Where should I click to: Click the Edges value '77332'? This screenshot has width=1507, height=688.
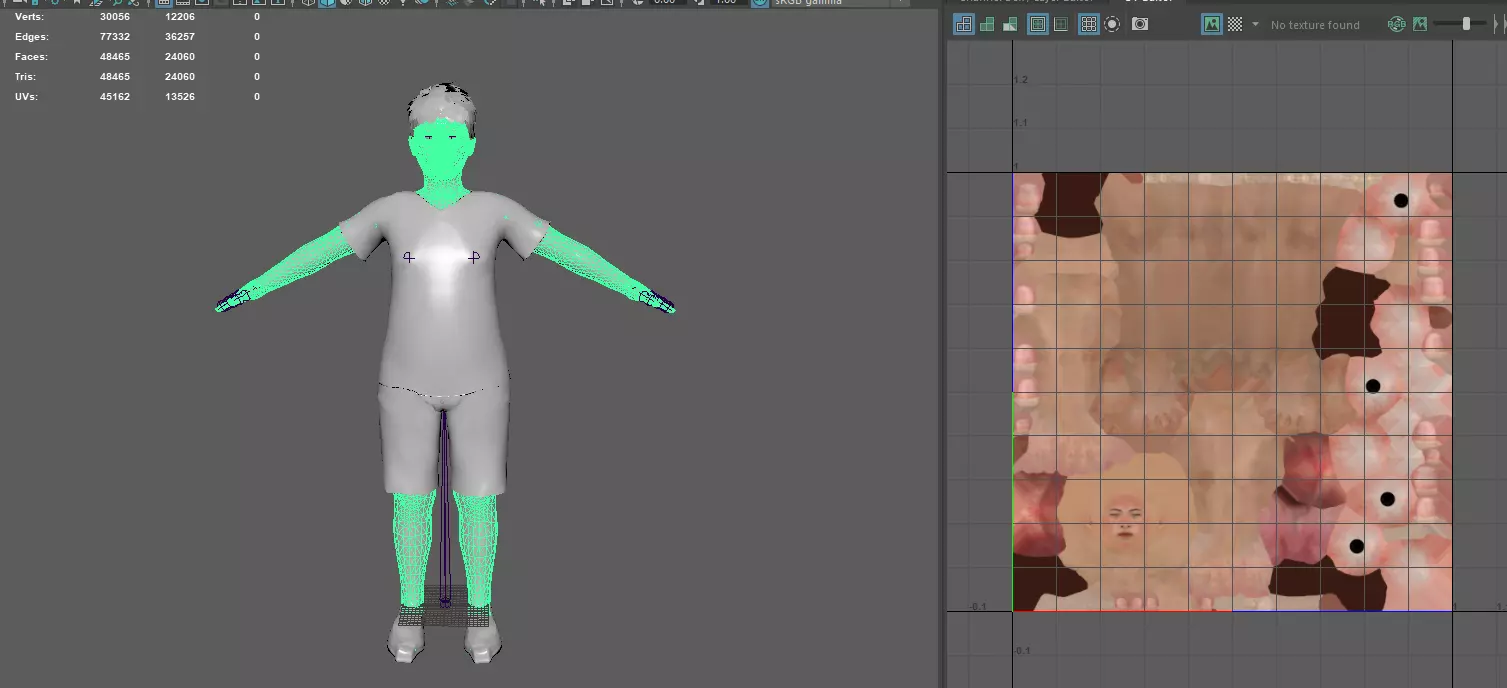pyautogui.click(x=115, y=37)
